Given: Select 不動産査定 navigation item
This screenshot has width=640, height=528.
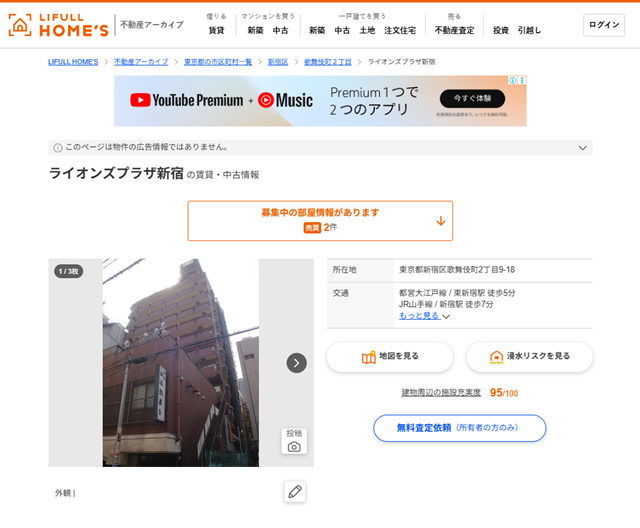Looking at the screenshot, I should pyautogui.click(x=454, y=30).
